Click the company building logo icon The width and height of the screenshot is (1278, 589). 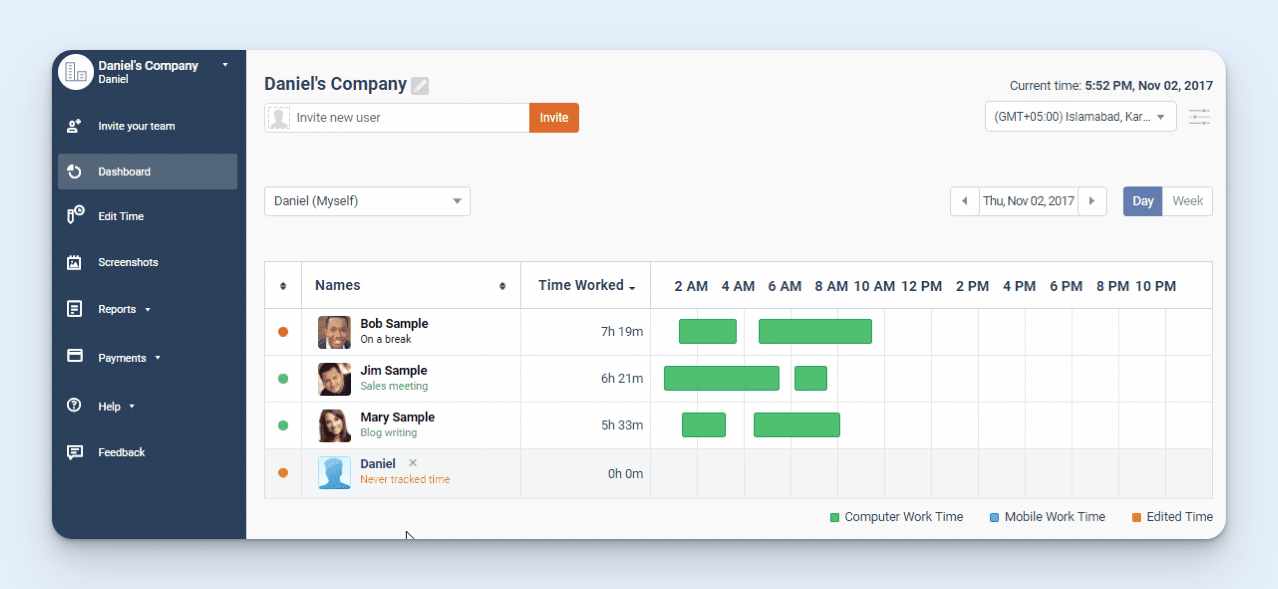(x=75, y=71)
